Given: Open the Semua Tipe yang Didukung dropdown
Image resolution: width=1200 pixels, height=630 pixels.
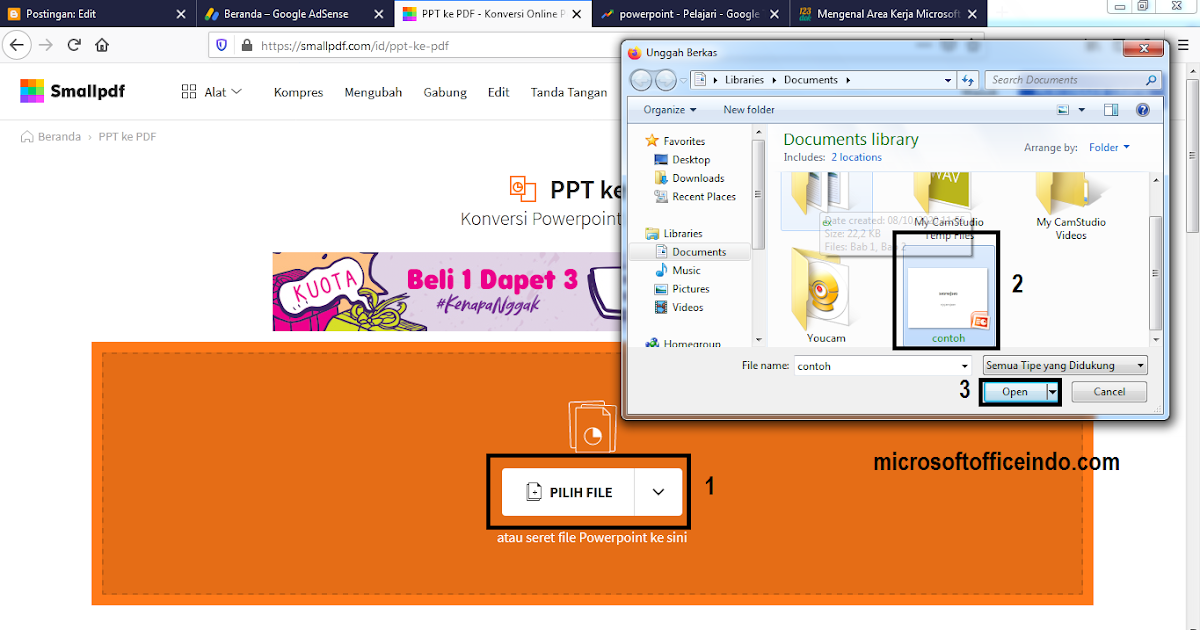Looking at the screenshot, I should (1064, 365).
